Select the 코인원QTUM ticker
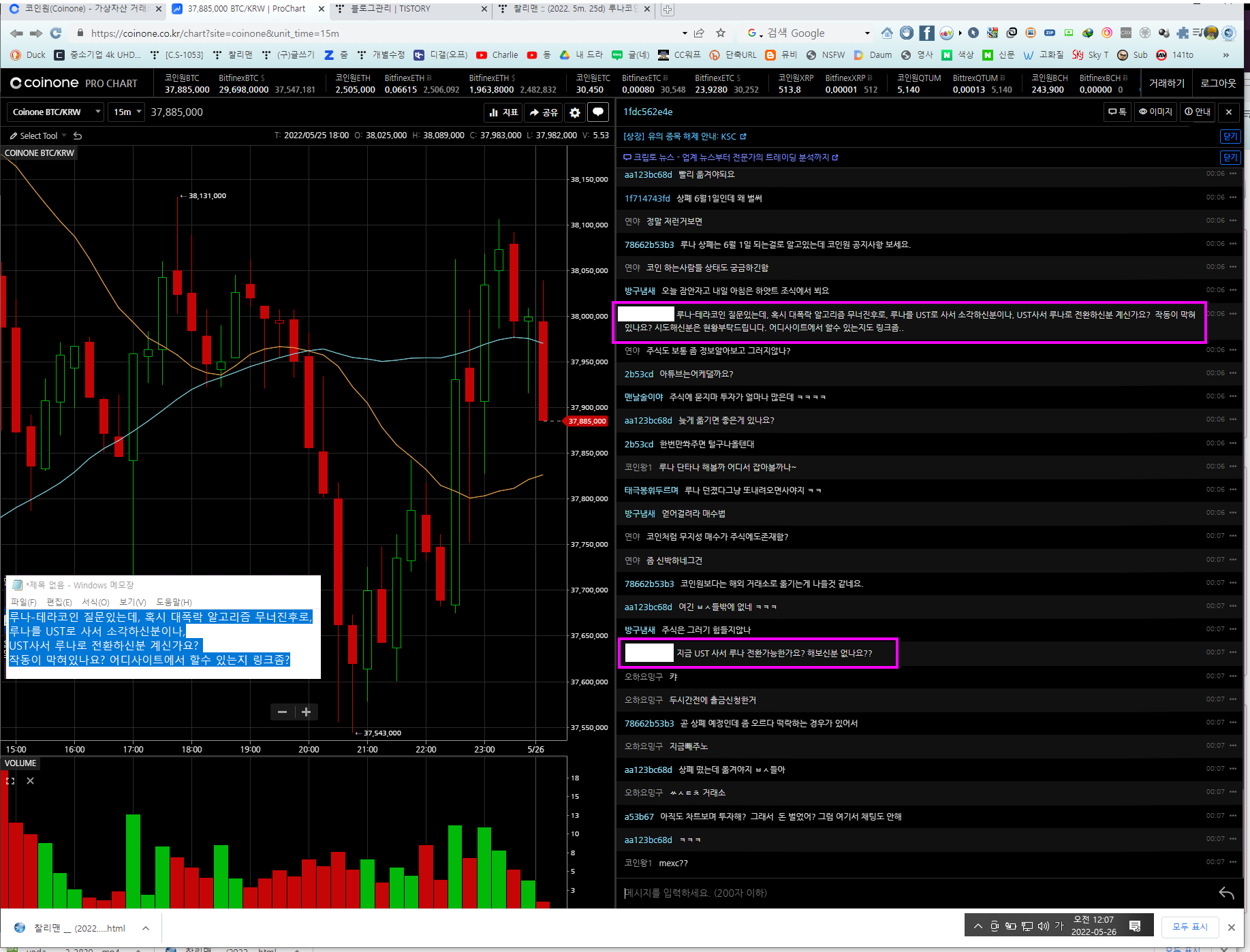 [x=918, y=84]
